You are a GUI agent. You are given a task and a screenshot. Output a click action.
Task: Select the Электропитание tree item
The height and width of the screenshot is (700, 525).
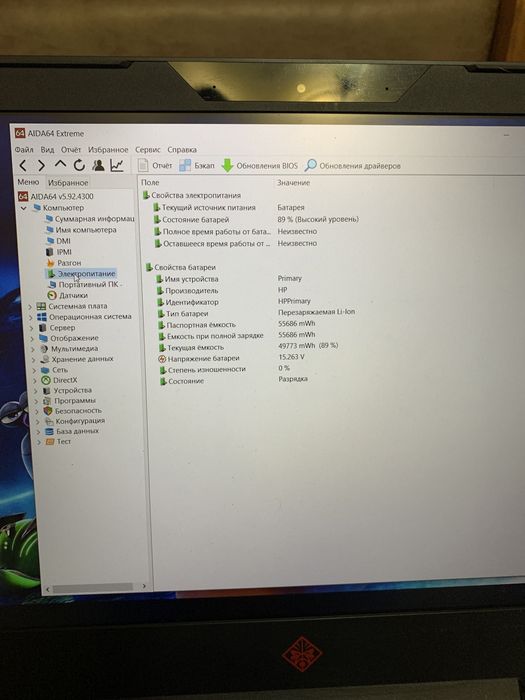[x=81, y=274]
